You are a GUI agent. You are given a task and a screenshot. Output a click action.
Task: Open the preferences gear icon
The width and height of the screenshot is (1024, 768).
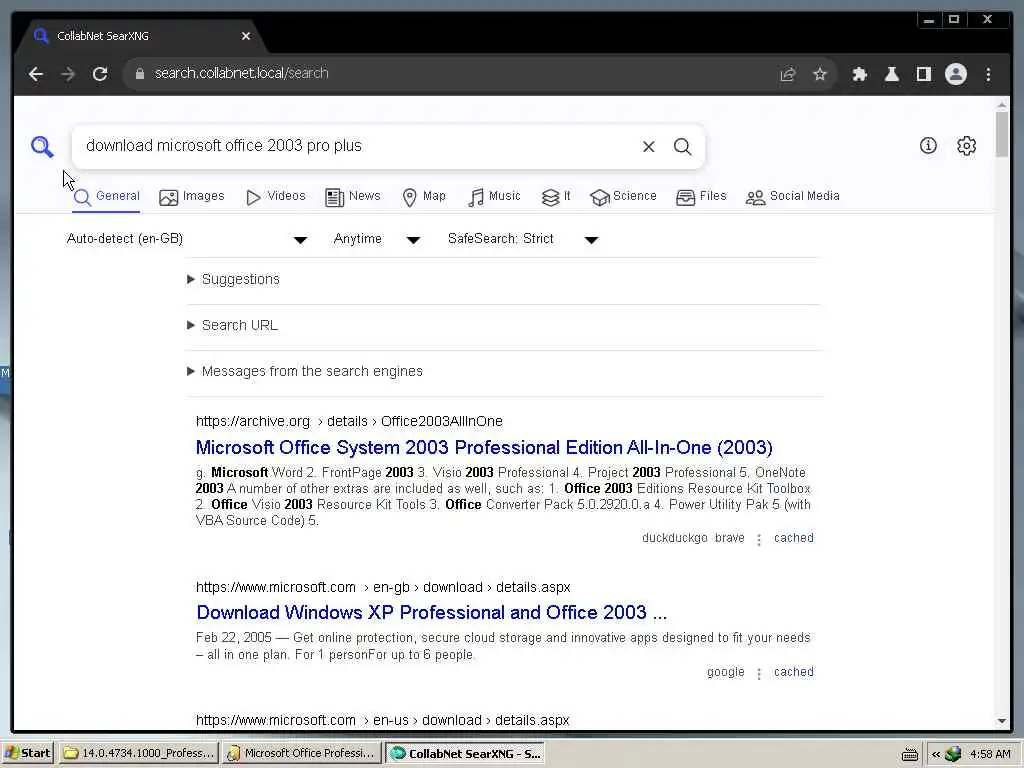967,146
